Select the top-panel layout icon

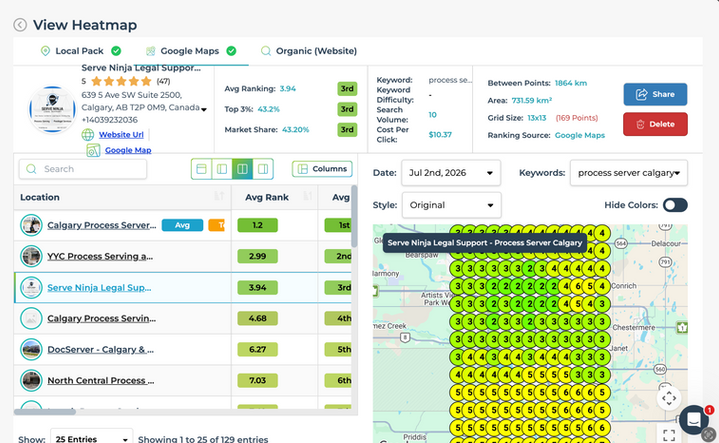point(201,169)
